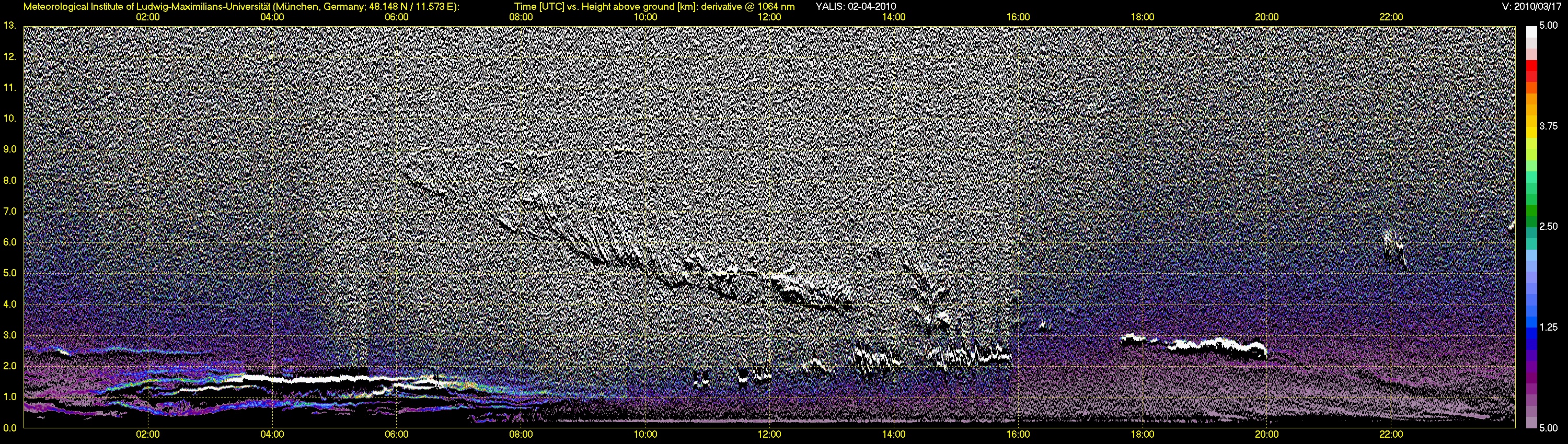Click the '14:00' label on the upper time axis

894,17
